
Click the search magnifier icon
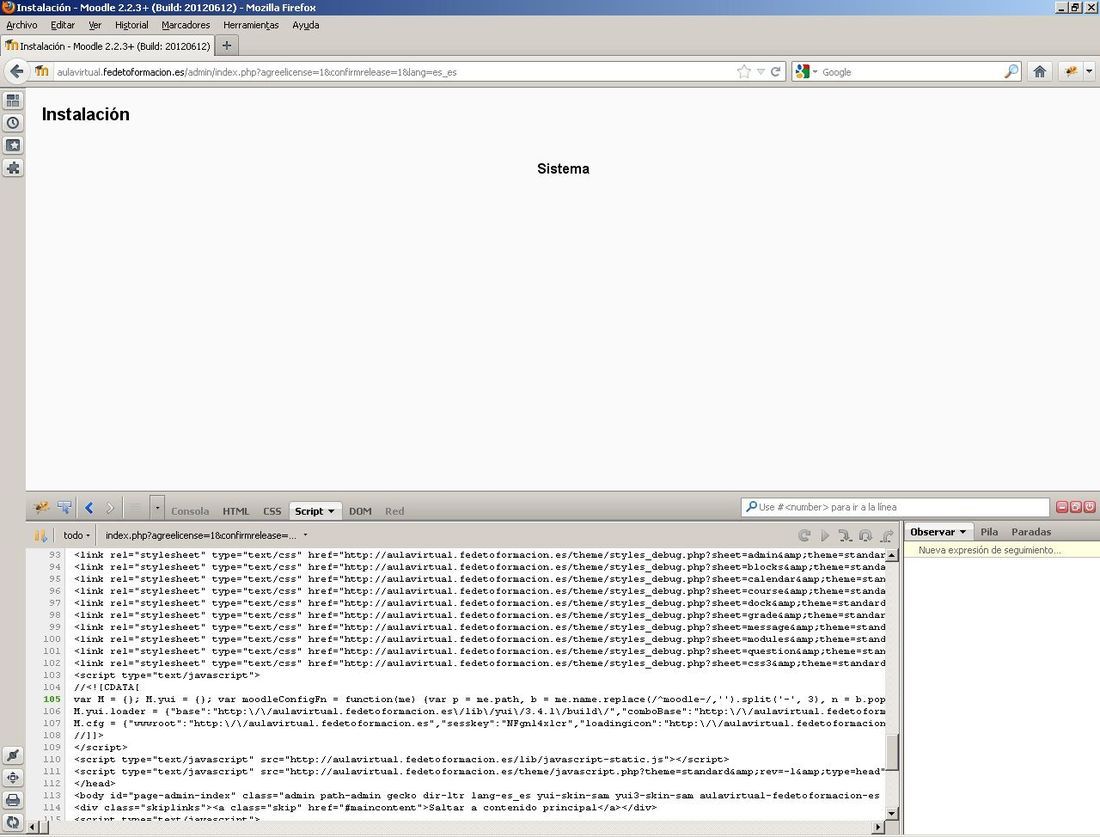coord(1011,72)
